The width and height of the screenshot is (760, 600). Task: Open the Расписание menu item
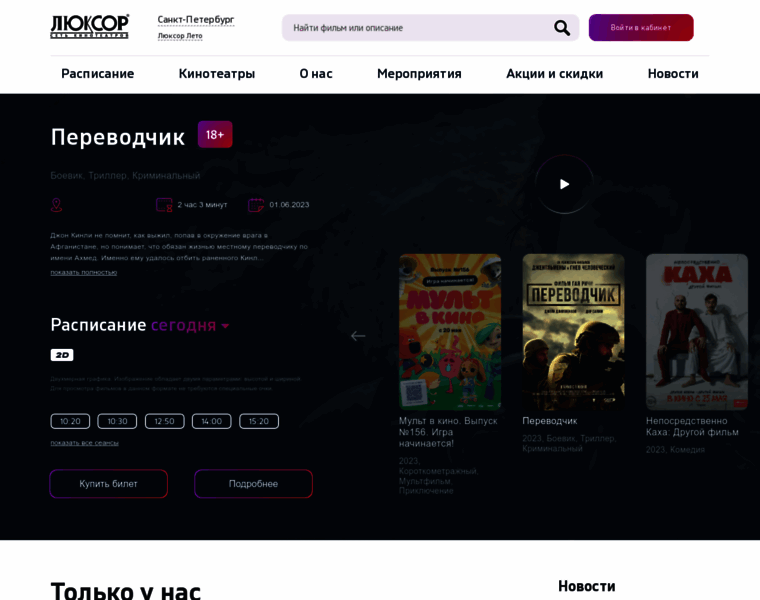pos(97,74)
